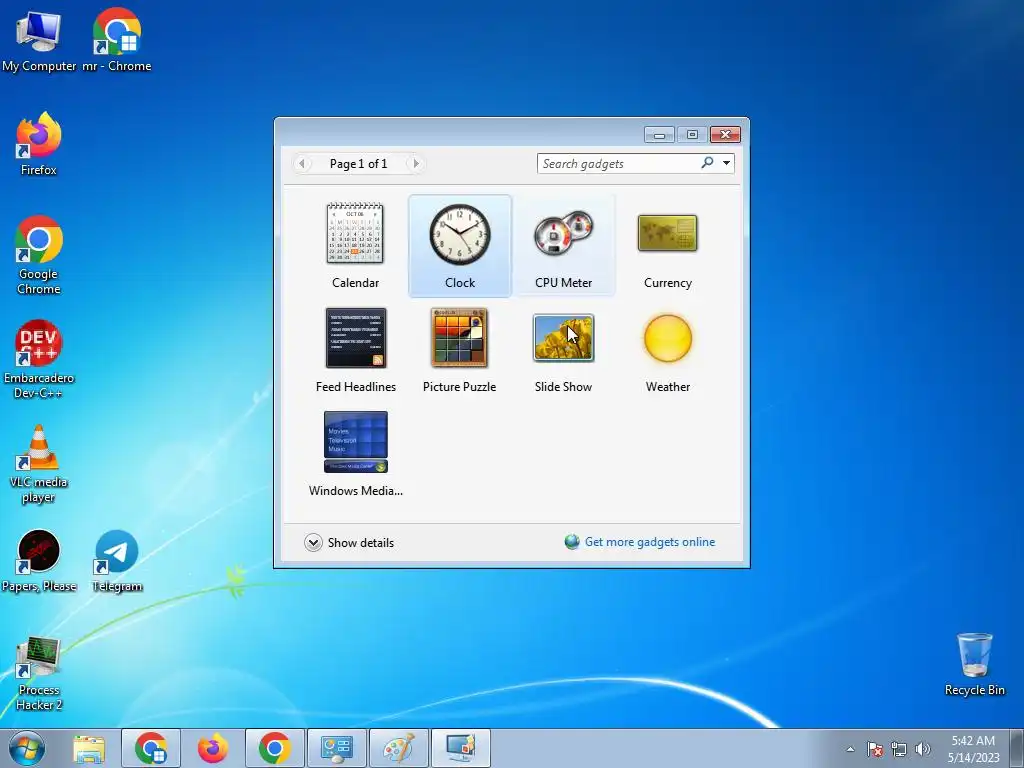Choose the CPU Meter gadget
This screenshot has height=768, width=1024.
tap(564, 246)
